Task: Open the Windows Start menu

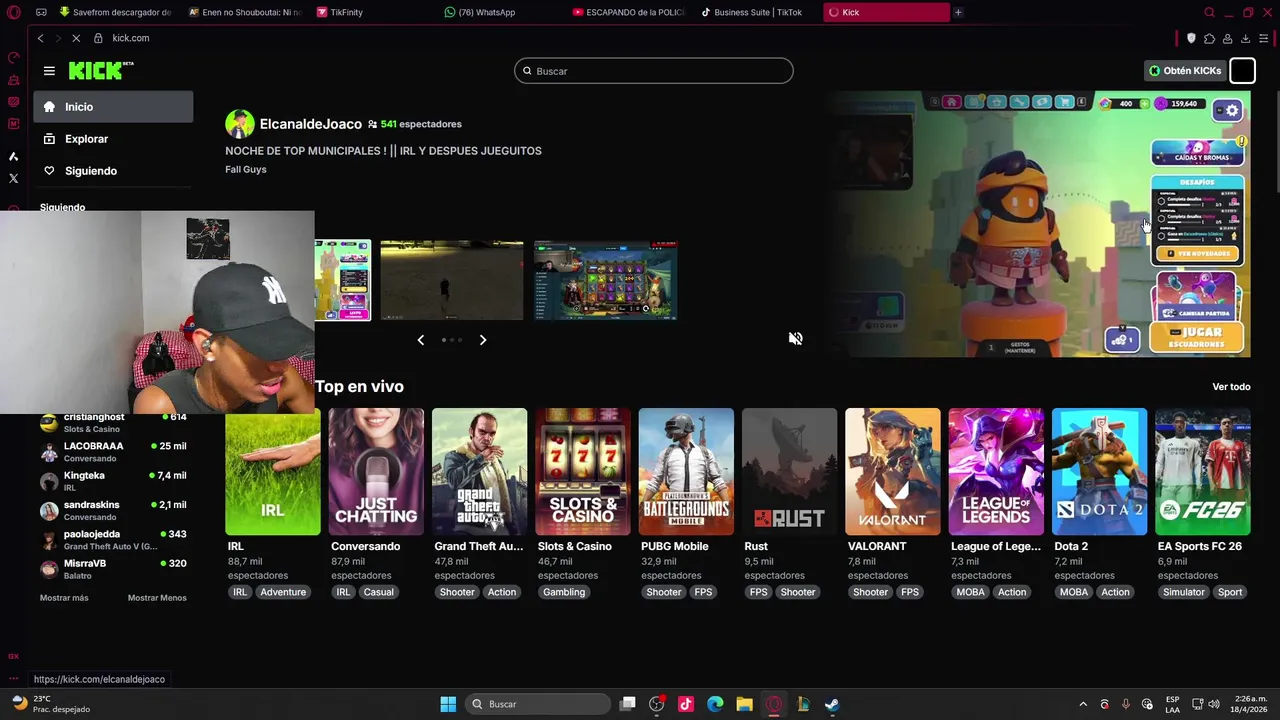Action: coord(448,704)
